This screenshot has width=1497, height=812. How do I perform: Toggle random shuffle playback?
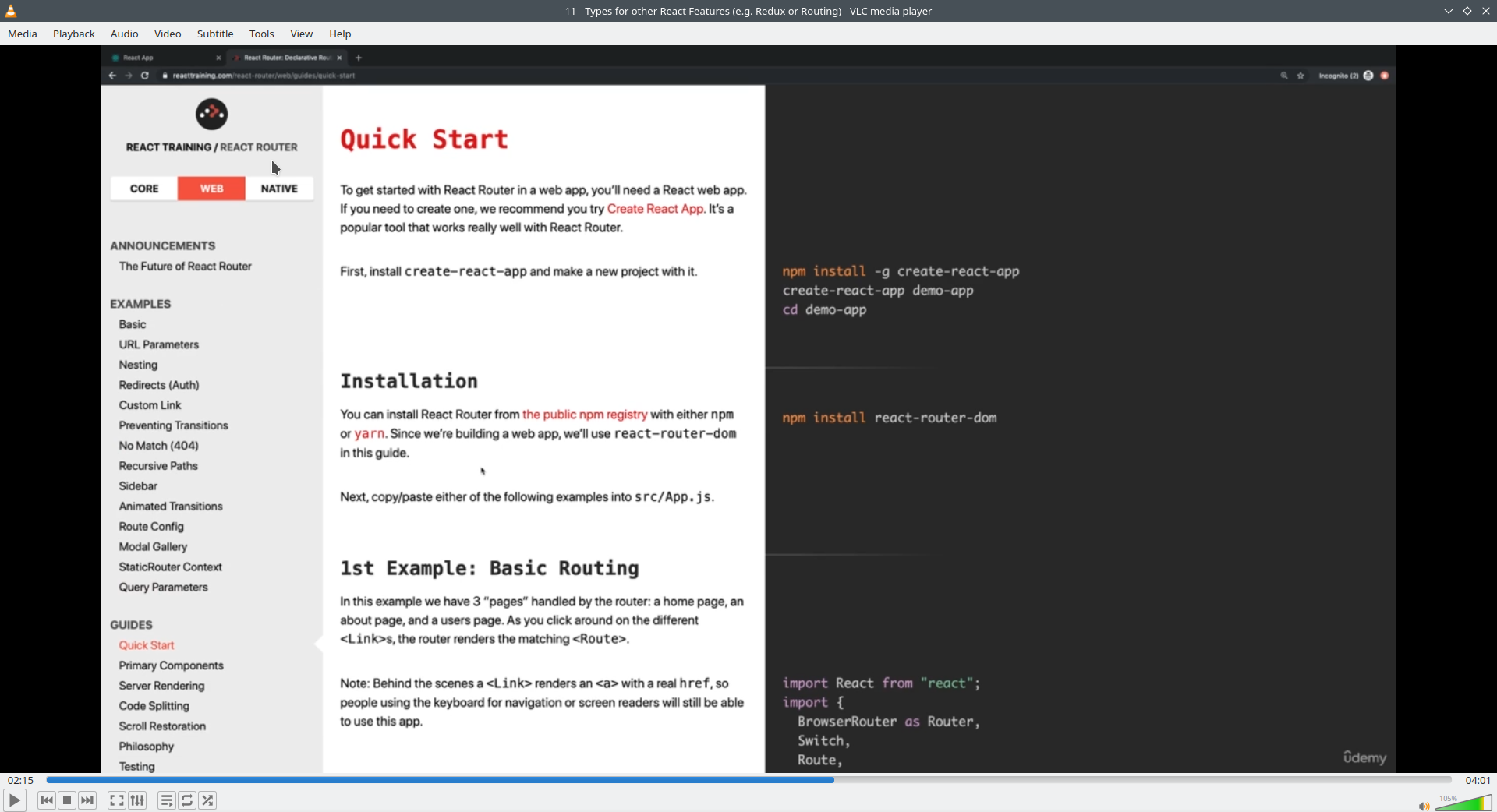coord(208,800)
